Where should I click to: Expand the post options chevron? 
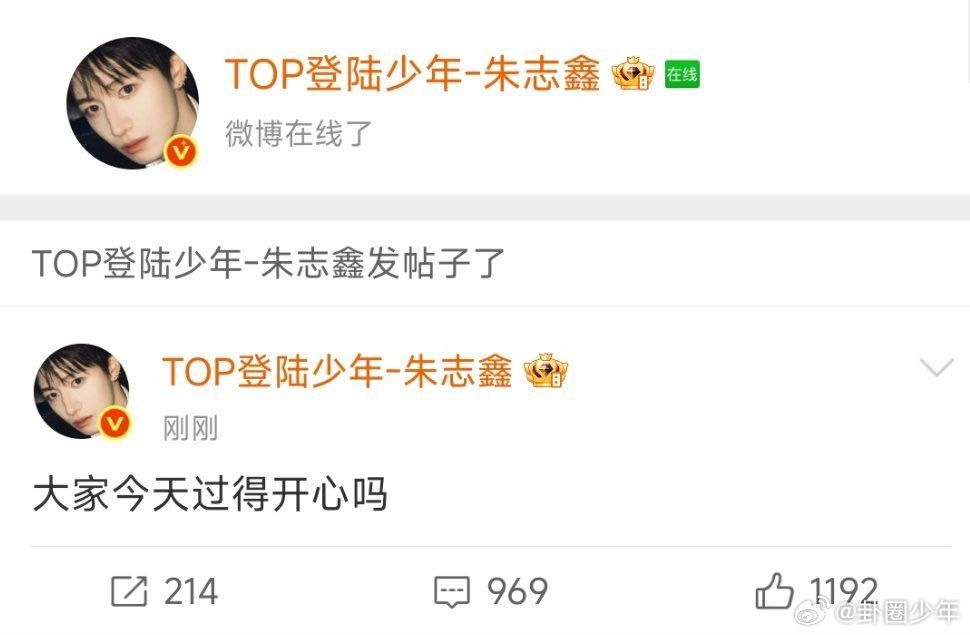coord(937,368)
